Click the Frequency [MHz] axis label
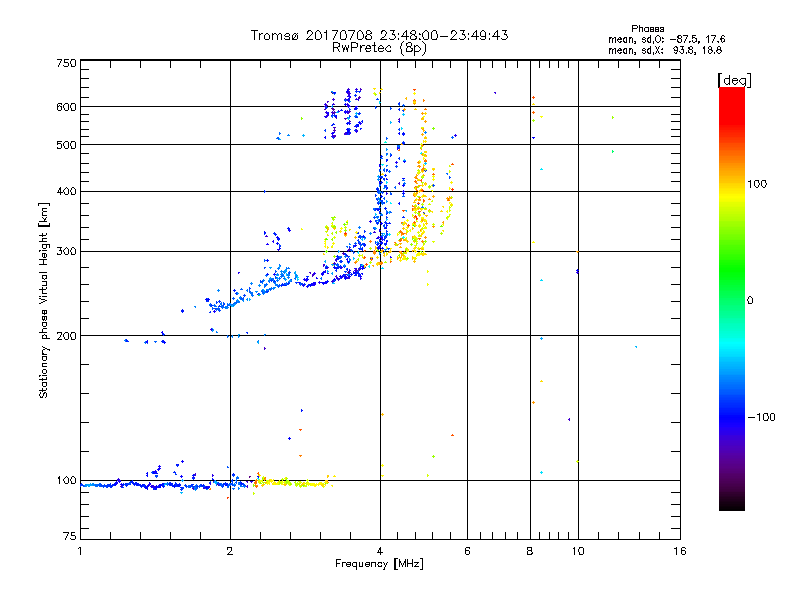This screenshot has height=600, width=800. coord(379,565)
